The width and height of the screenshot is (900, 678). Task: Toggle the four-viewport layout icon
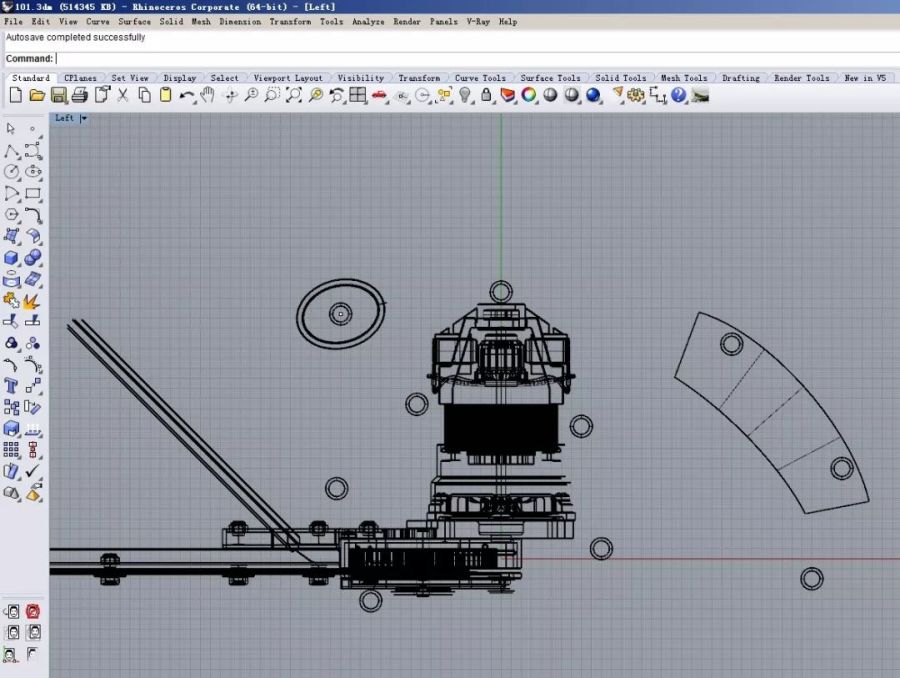357,95
